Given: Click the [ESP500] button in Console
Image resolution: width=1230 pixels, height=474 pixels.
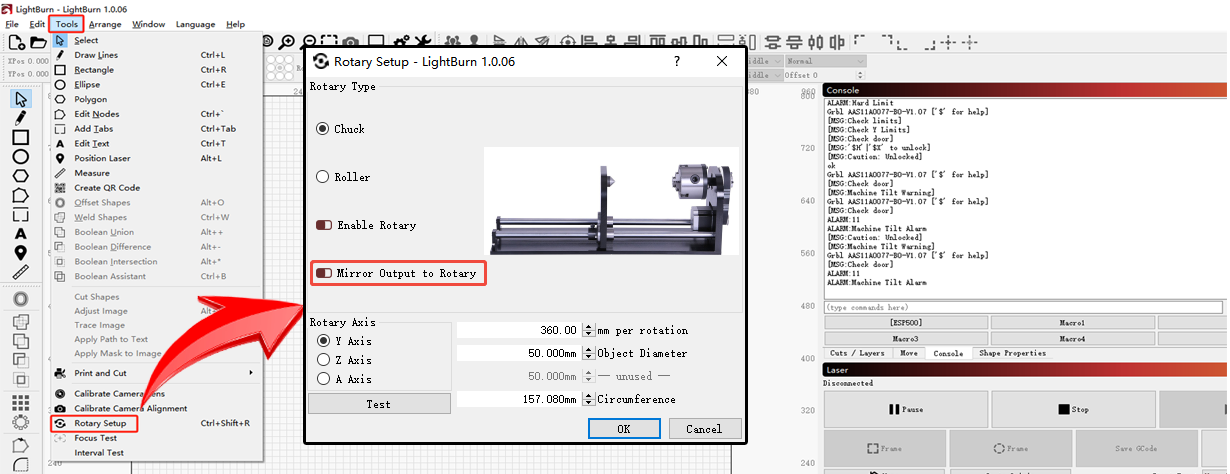Looking at the screenshot, I should [905, 323].
